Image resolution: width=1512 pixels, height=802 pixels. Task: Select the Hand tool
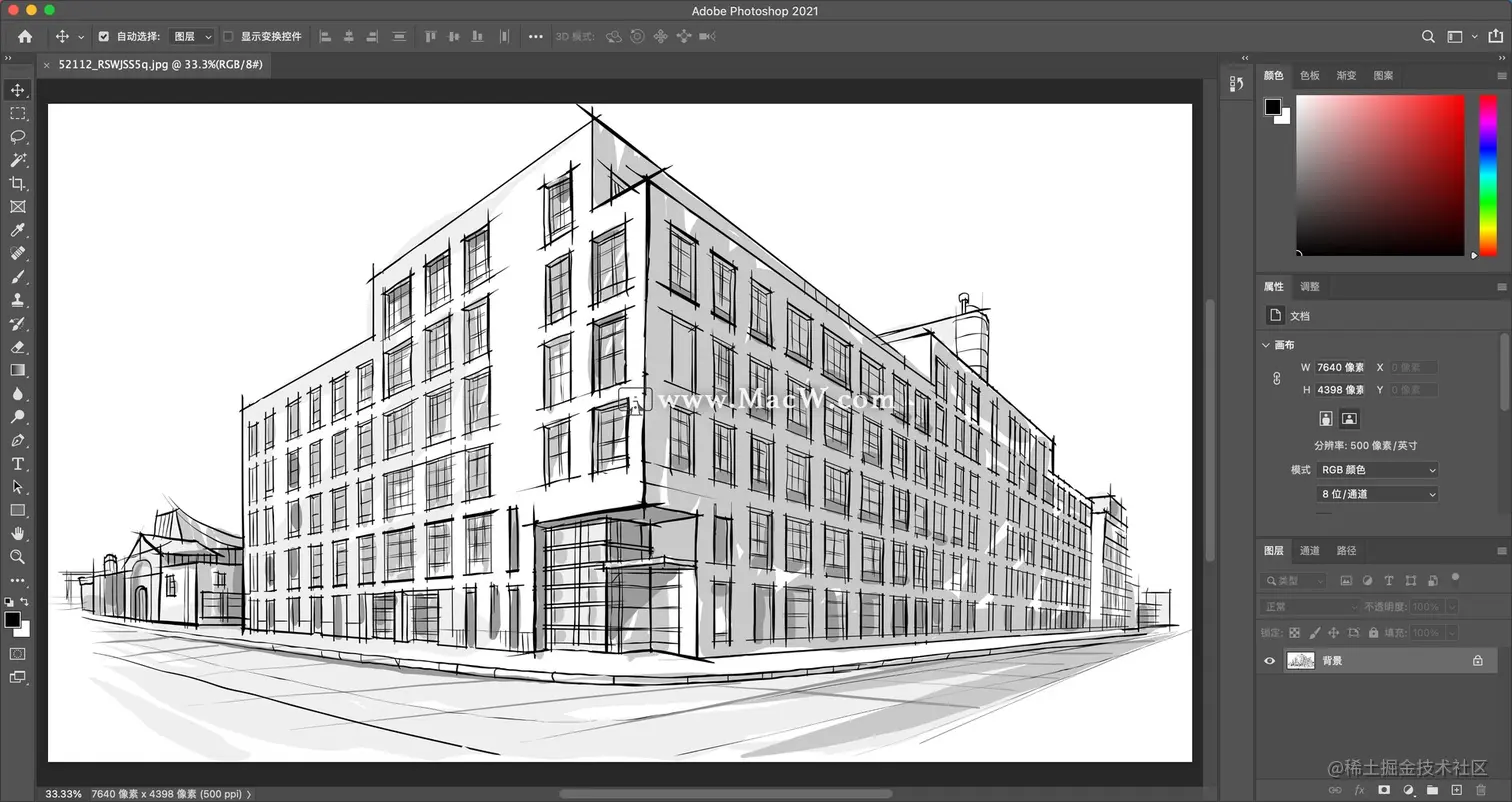tap(17, 534)
